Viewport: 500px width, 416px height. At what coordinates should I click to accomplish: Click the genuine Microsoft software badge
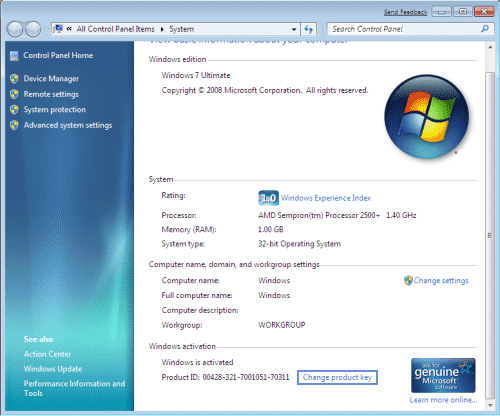443,376
